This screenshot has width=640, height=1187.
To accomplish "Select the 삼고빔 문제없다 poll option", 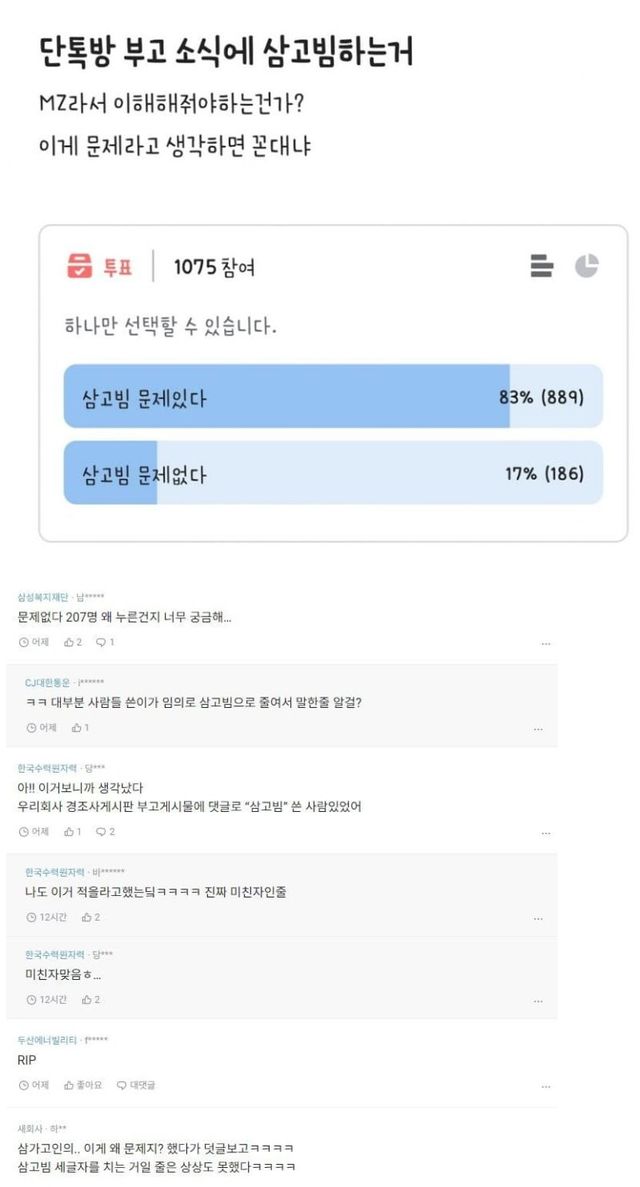I will click(333, 473).
